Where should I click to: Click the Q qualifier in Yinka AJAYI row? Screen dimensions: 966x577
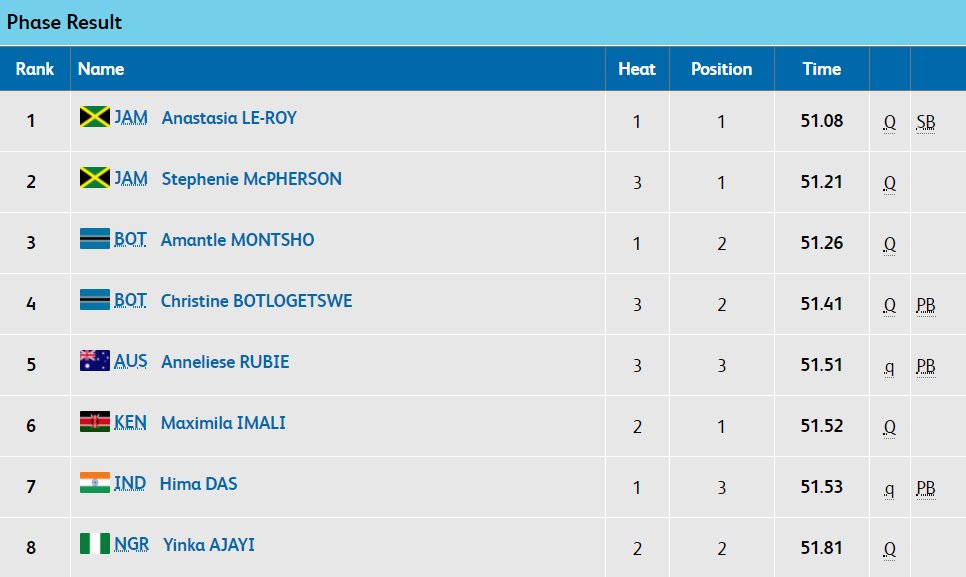[889, 549]
